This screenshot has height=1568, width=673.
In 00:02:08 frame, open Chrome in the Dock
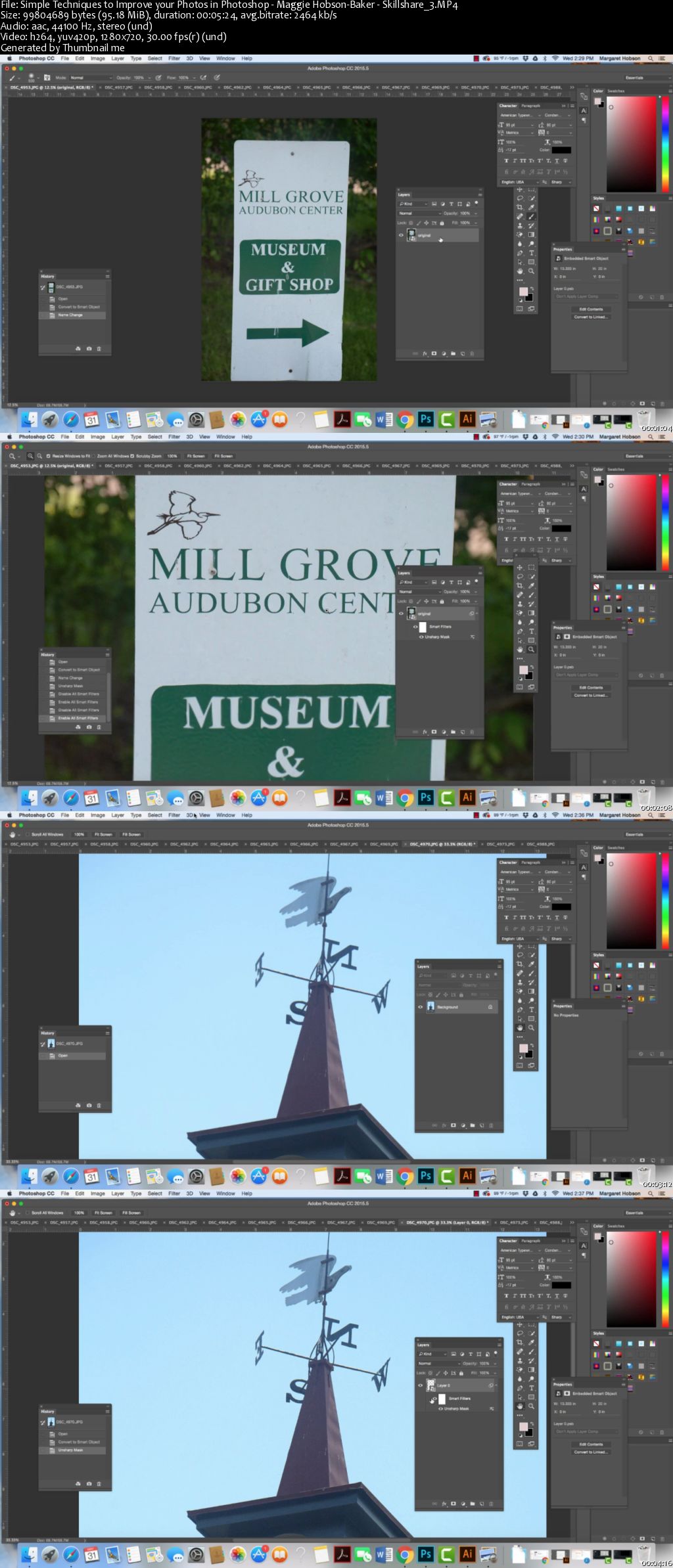405,797
